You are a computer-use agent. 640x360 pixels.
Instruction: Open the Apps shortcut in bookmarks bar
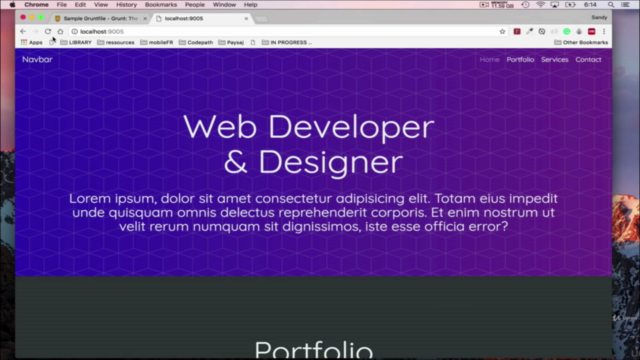tap(31, 42)
